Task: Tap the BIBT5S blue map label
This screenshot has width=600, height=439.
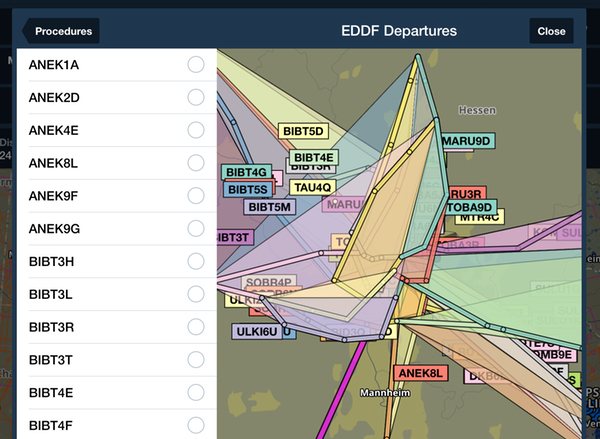Action: (248, 189)
